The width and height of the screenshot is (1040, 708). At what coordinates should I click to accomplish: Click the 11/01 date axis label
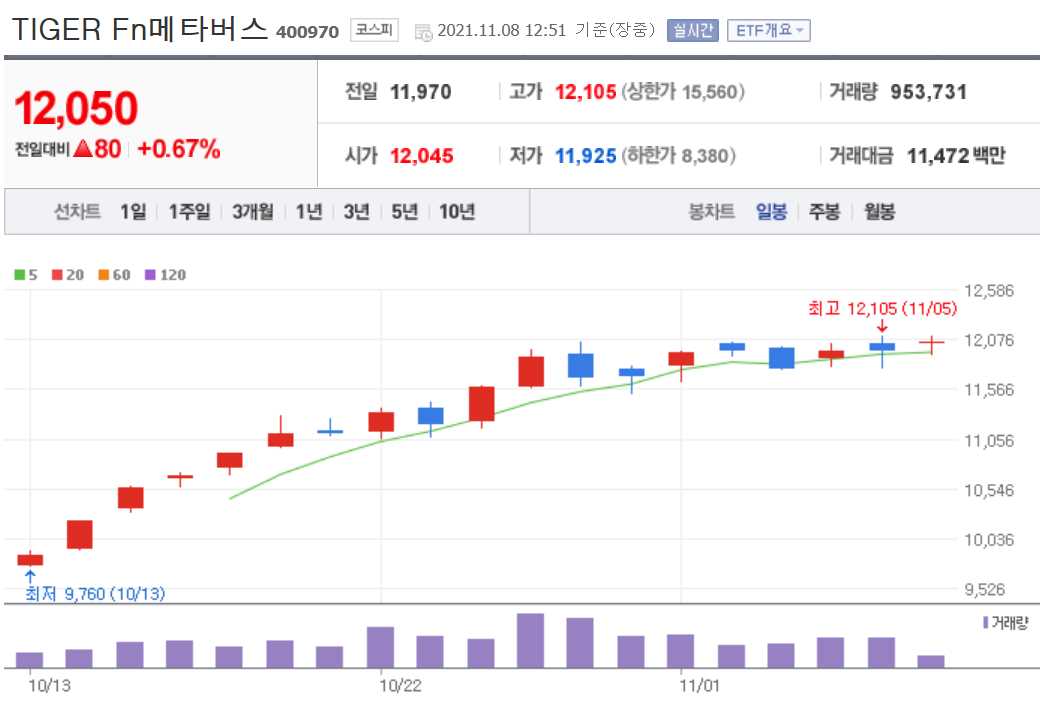click(x=699, y=685)
